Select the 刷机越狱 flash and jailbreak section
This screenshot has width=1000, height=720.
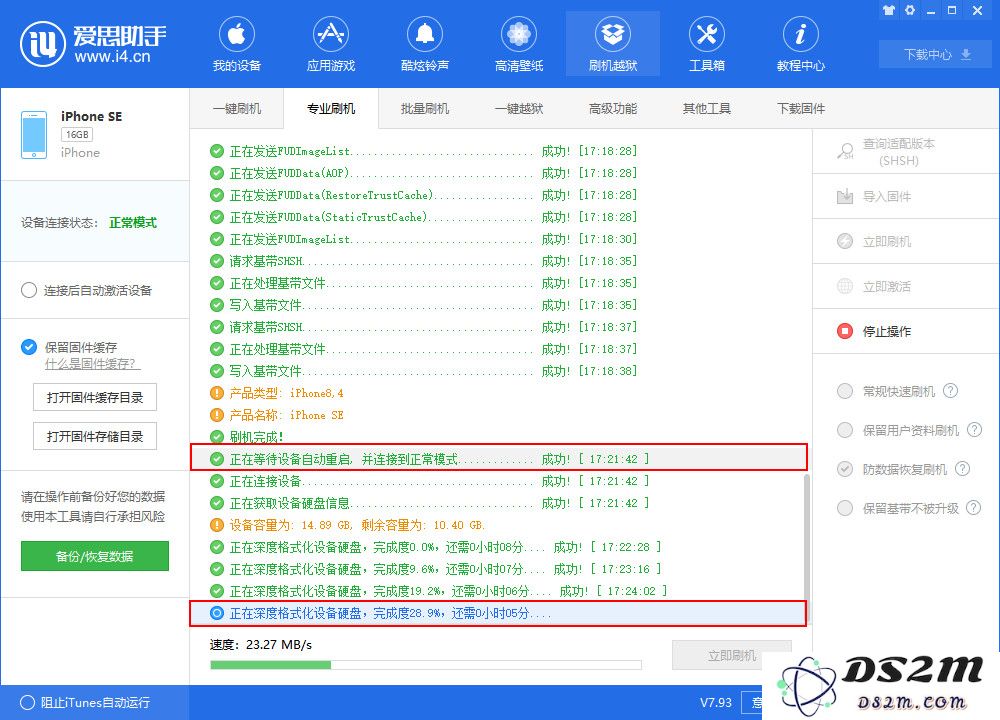[613, 43]
